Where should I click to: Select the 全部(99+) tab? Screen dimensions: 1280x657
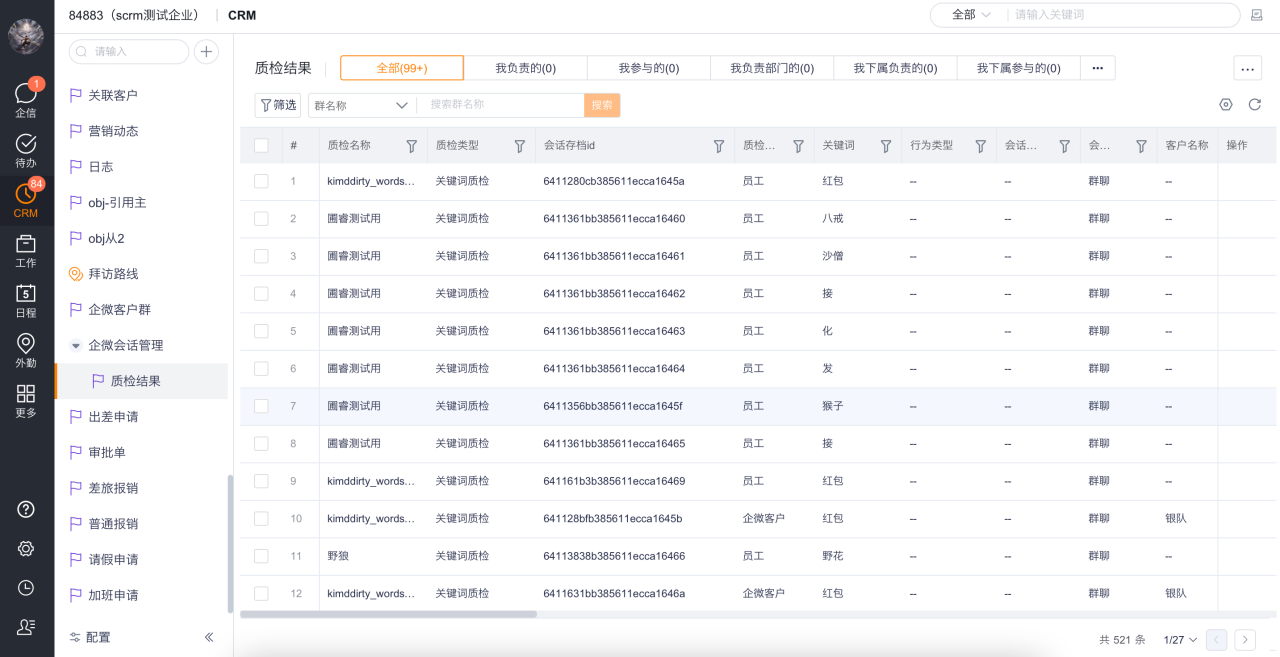tap(402, 68)
